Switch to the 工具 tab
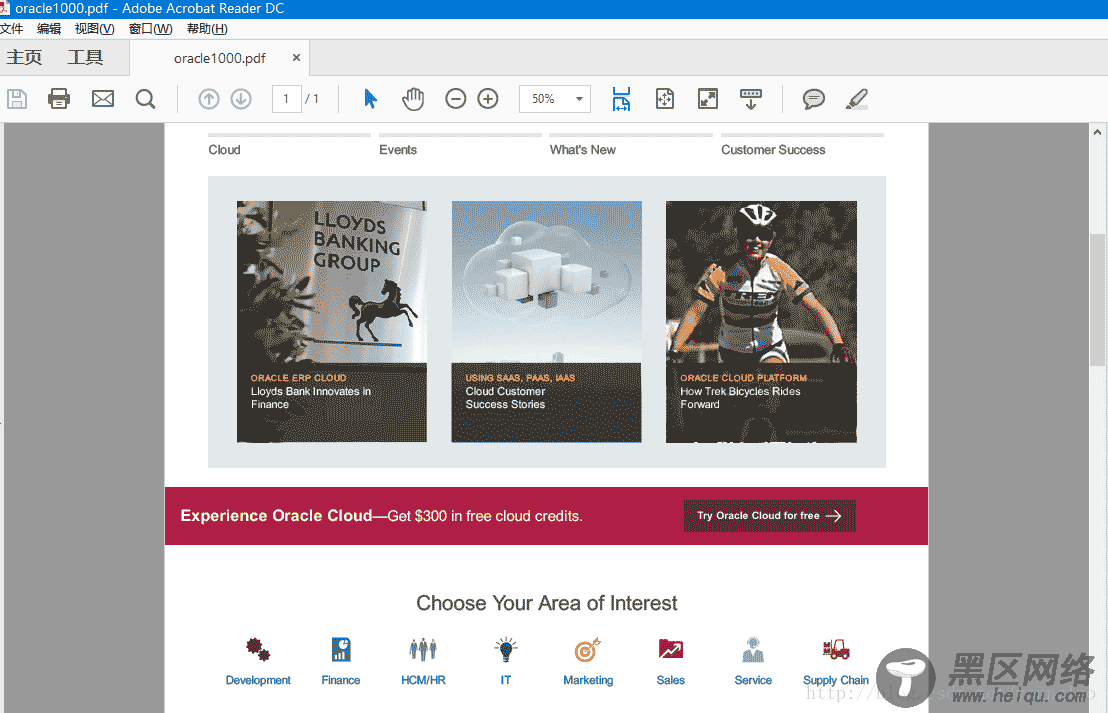 click(86, 57)
